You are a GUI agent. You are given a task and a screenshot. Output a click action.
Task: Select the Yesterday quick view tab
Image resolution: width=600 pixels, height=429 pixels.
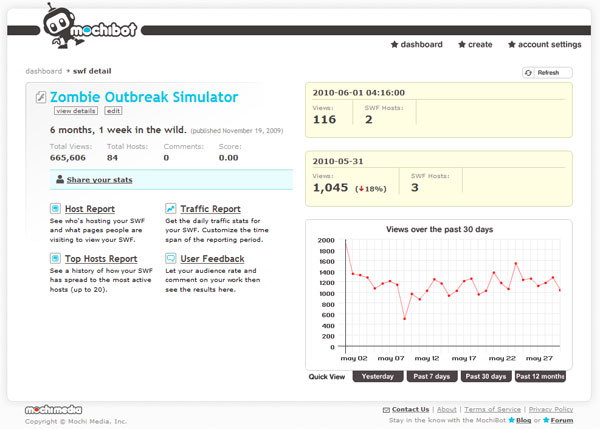point(378,377)
